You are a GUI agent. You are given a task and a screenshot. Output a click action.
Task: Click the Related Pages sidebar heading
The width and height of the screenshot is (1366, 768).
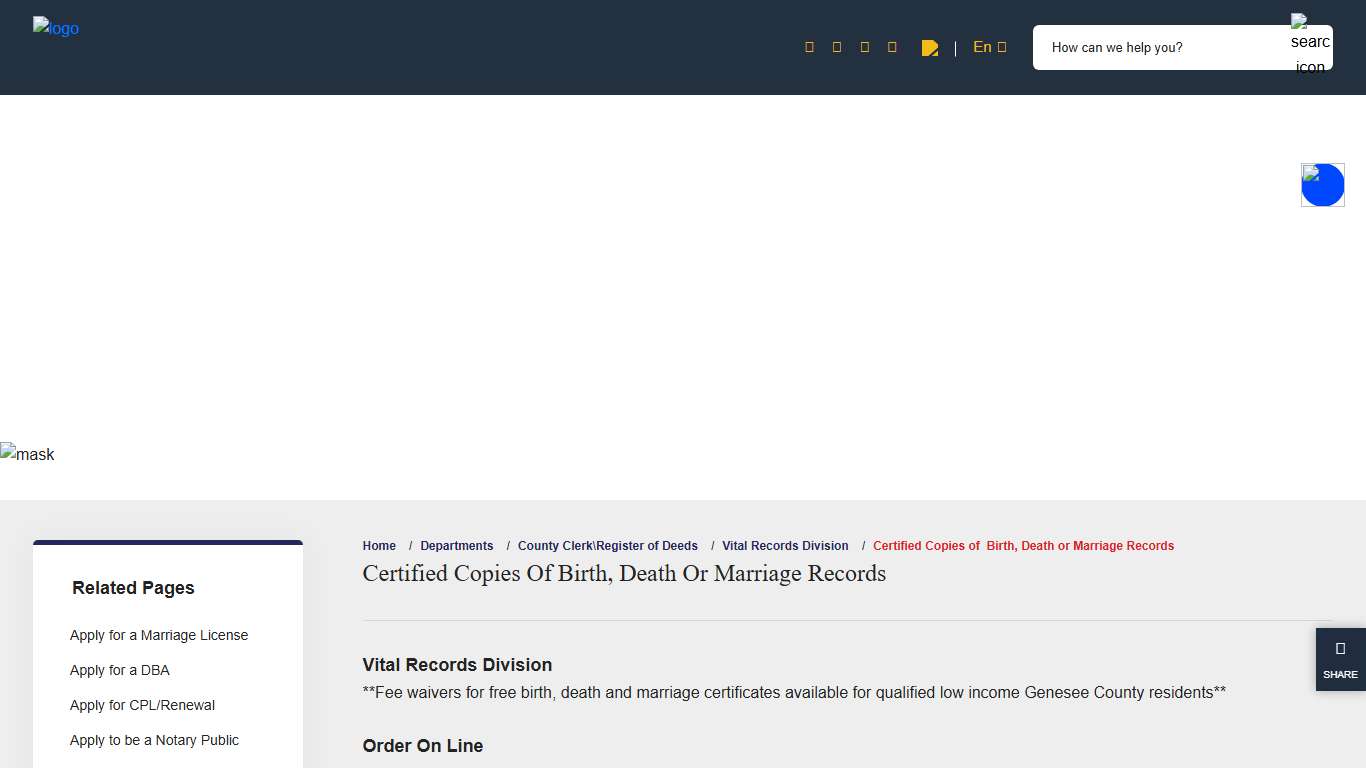click(x=133, y=588)
